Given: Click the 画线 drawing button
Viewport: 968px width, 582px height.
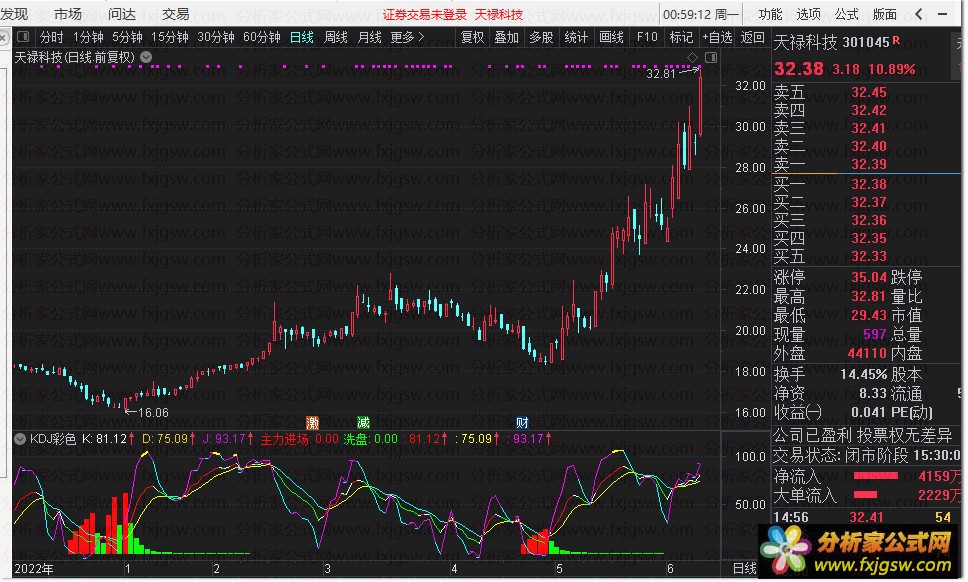Looking at the screenshot, I should pos(611,37).
